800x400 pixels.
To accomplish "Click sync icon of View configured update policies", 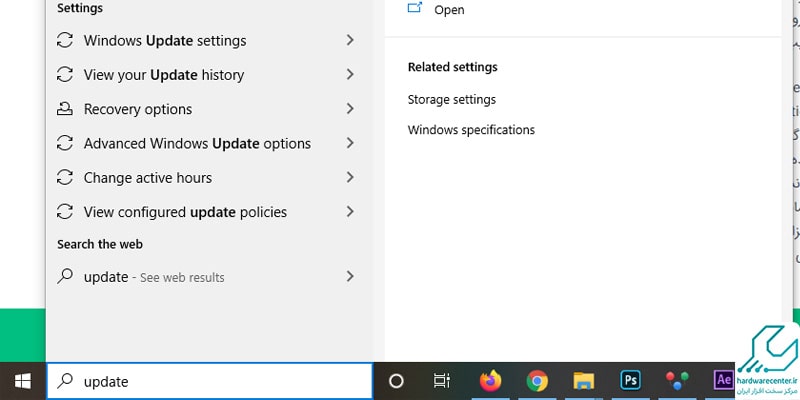I will (65, 212).
